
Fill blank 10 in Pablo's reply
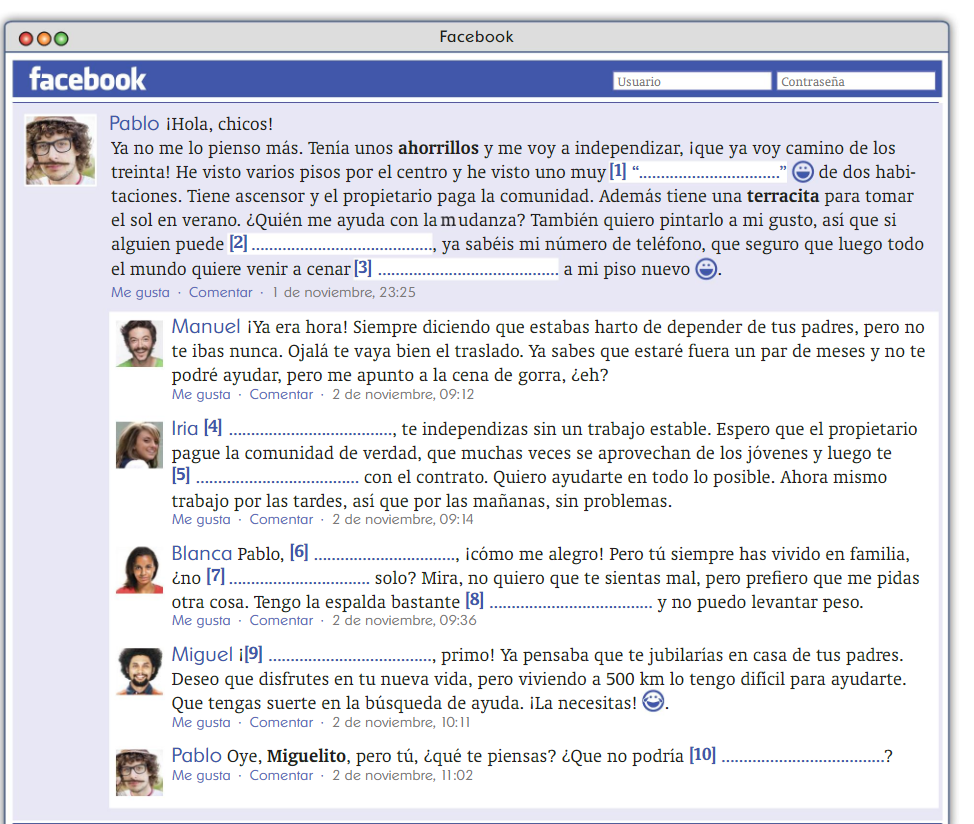point(802,757)
